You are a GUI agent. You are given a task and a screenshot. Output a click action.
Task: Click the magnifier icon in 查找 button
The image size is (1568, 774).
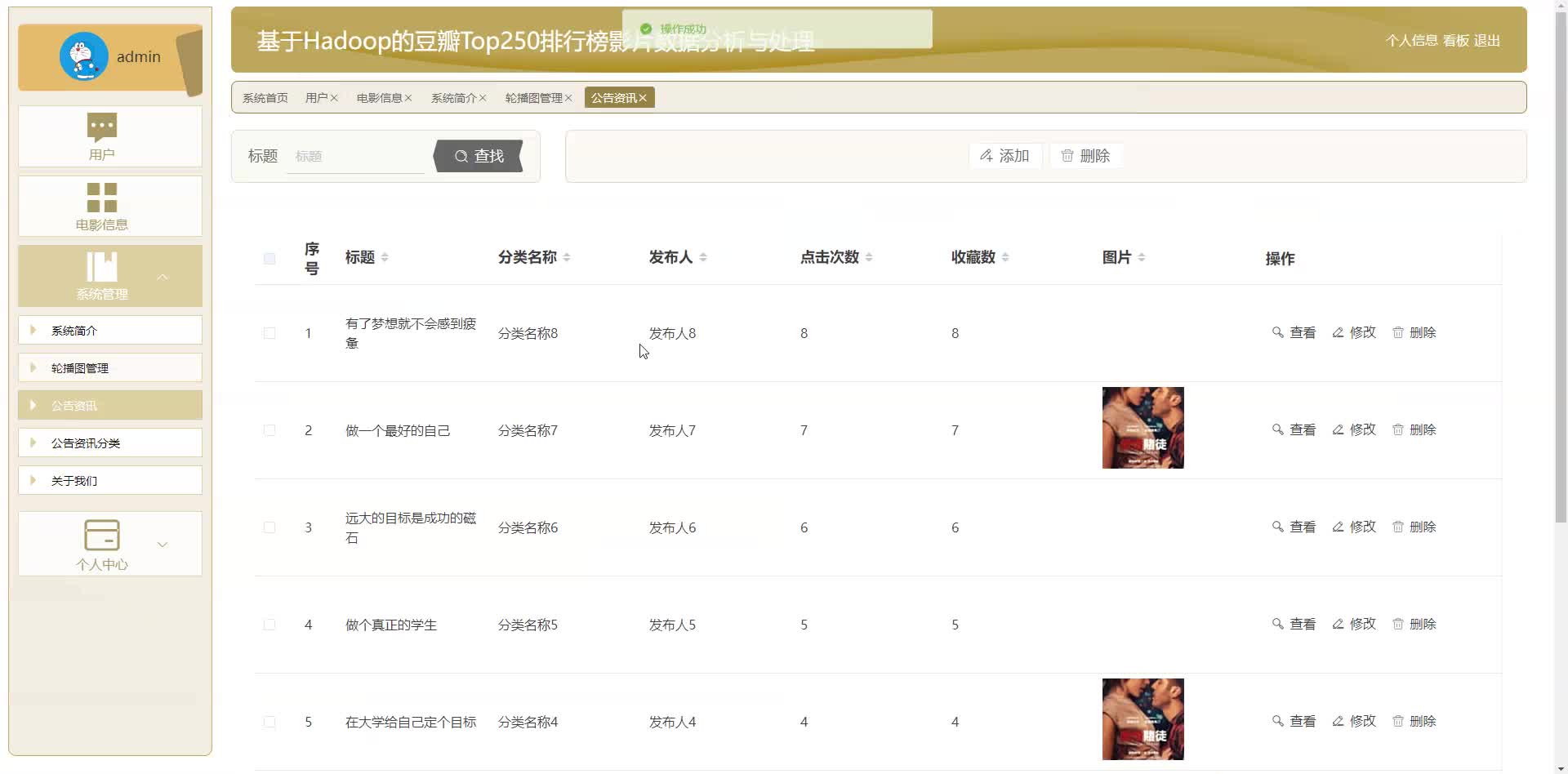pos(461,156)
